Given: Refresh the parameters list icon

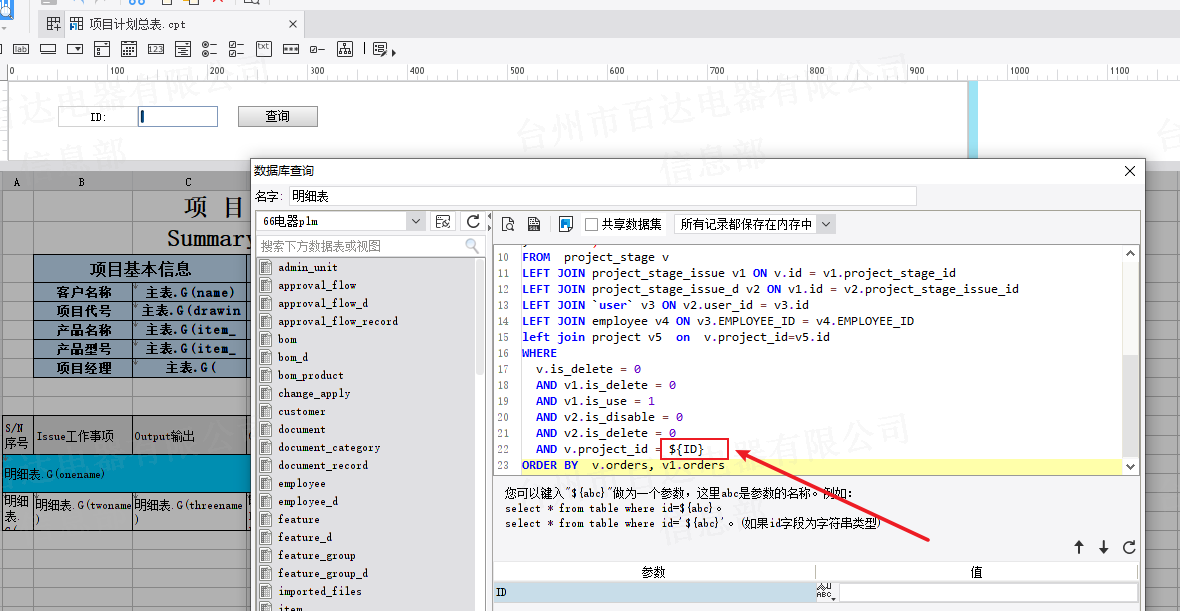Looking at the screenshot, I should (1129, 547).
